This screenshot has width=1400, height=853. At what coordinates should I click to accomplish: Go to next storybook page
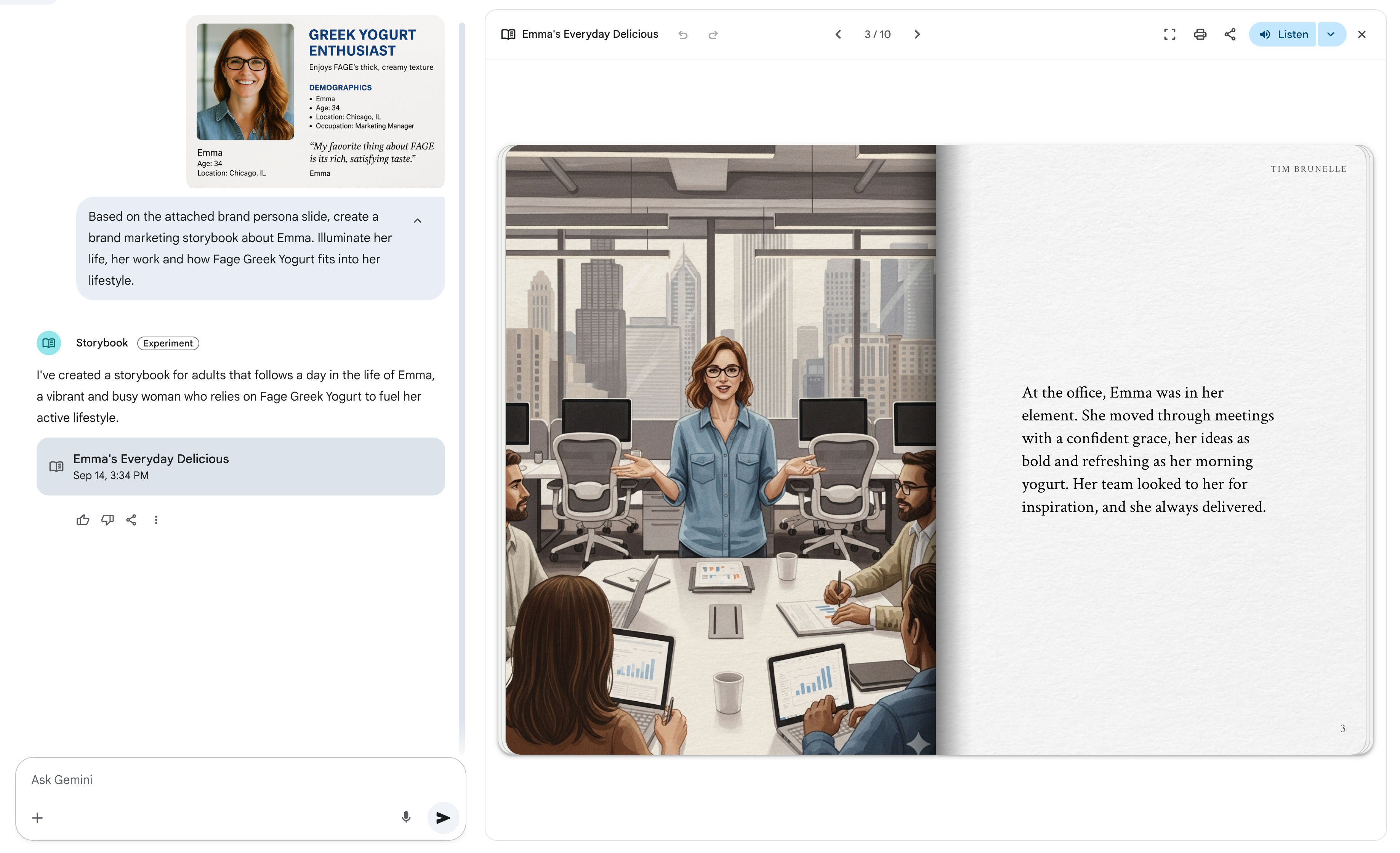pyautogui.click(x=916, y=35)
